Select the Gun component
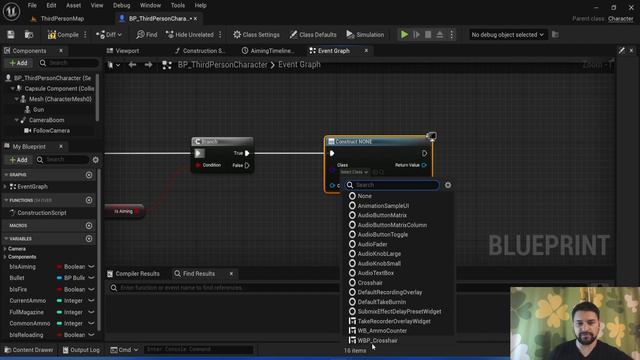Image resolution: width=640 pixels, height=360 pixels. point(38,109)
